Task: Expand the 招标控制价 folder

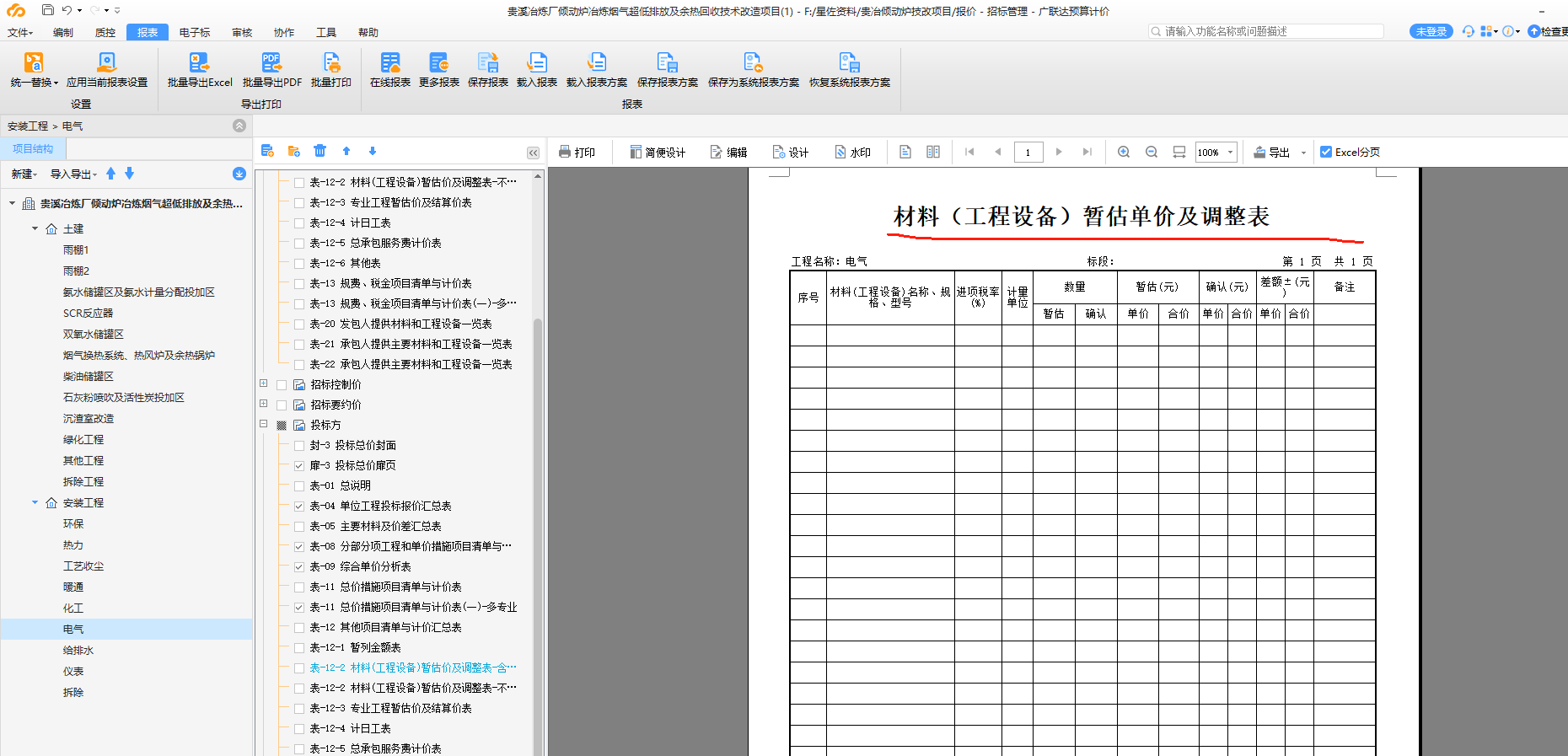Action: pos(264,383)
